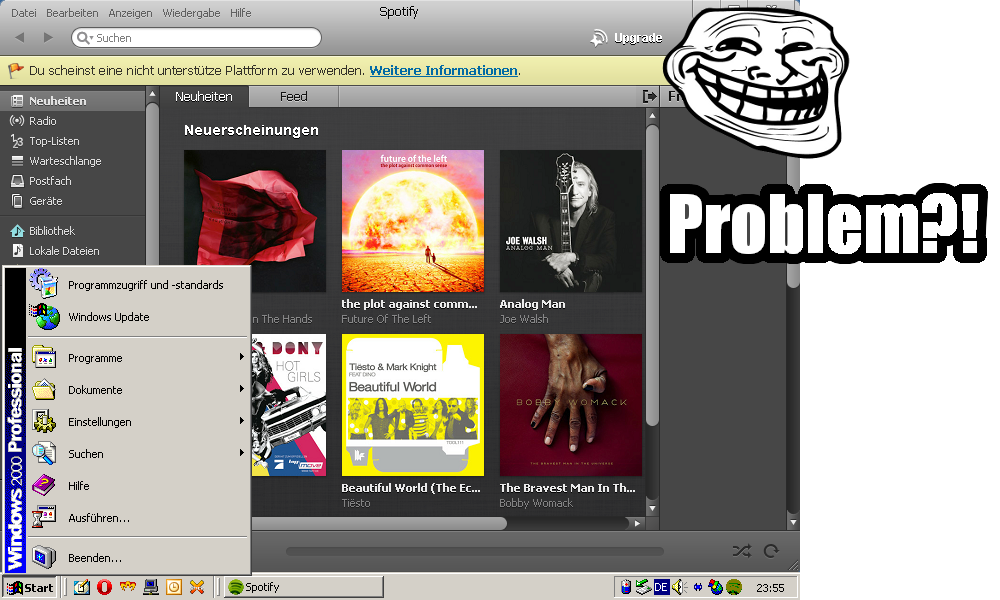Open the Wiedergabe menu
Image resolution: width=1000 pixels, height=600 pixels.
(191, 13)
